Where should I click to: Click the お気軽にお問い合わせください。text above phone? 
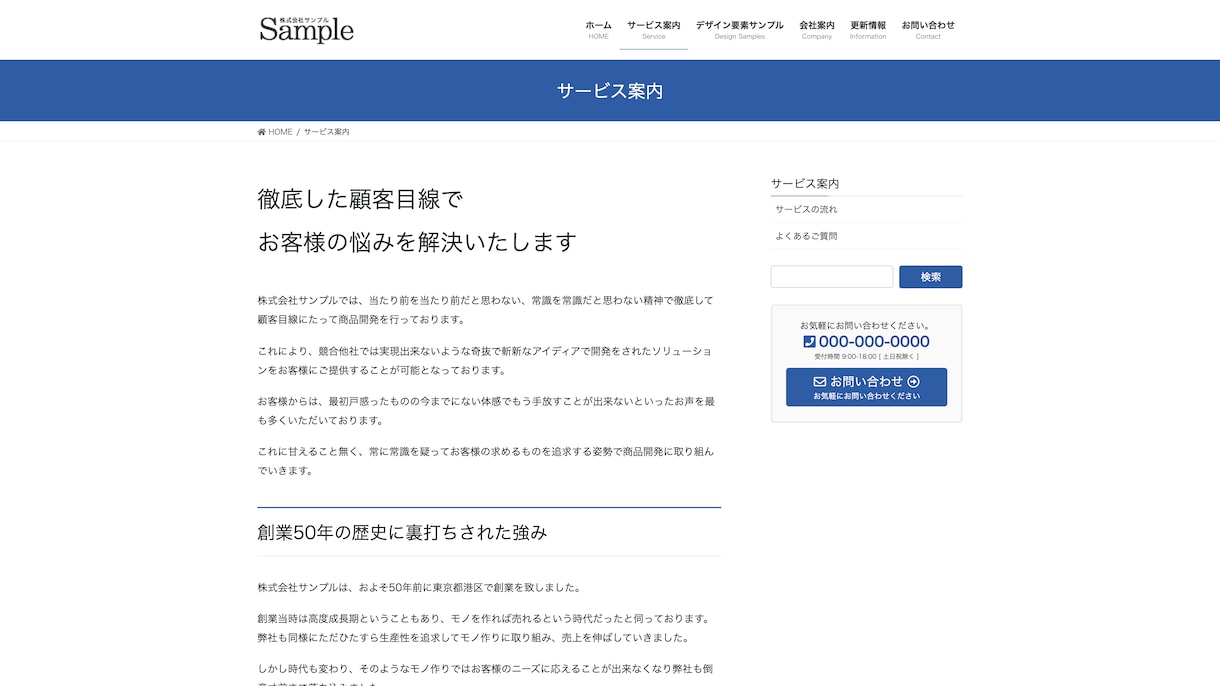pyautogui.click(x=866, y=326)
